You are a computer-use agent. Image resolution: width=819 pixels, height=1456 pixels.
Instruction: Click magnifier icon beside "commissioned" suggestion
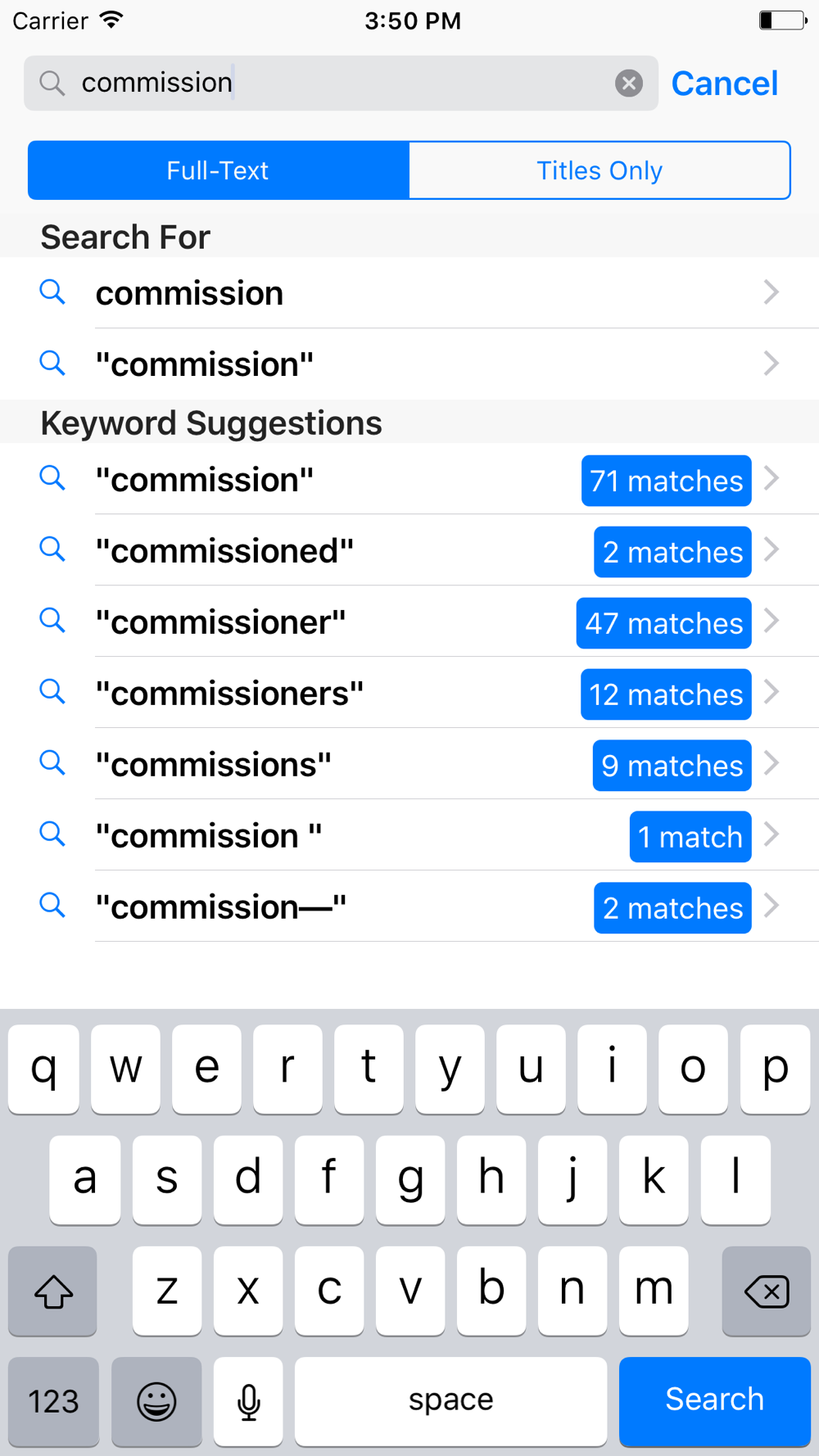(x=52, y=549)
